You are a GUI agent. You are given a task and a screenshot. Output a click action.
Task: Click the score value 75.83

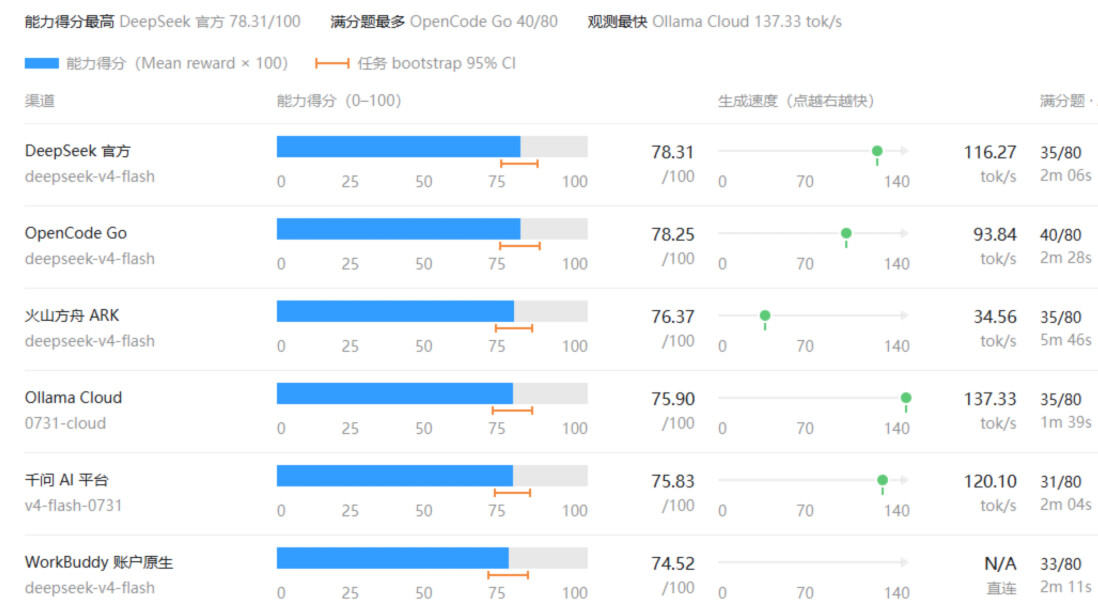pyautogui.click(x=672, y=481)
